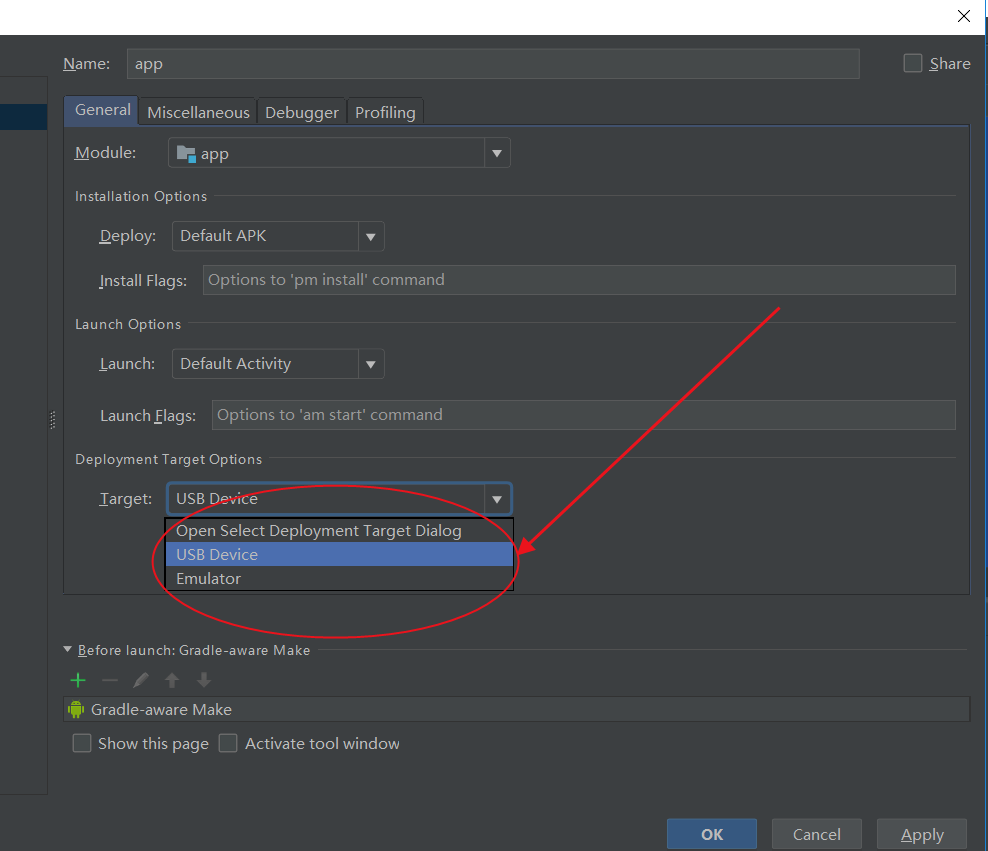This screenshot has height=851, width=988.
Task: Switch to the Miscellaneous tab
Action: point(198,112)
